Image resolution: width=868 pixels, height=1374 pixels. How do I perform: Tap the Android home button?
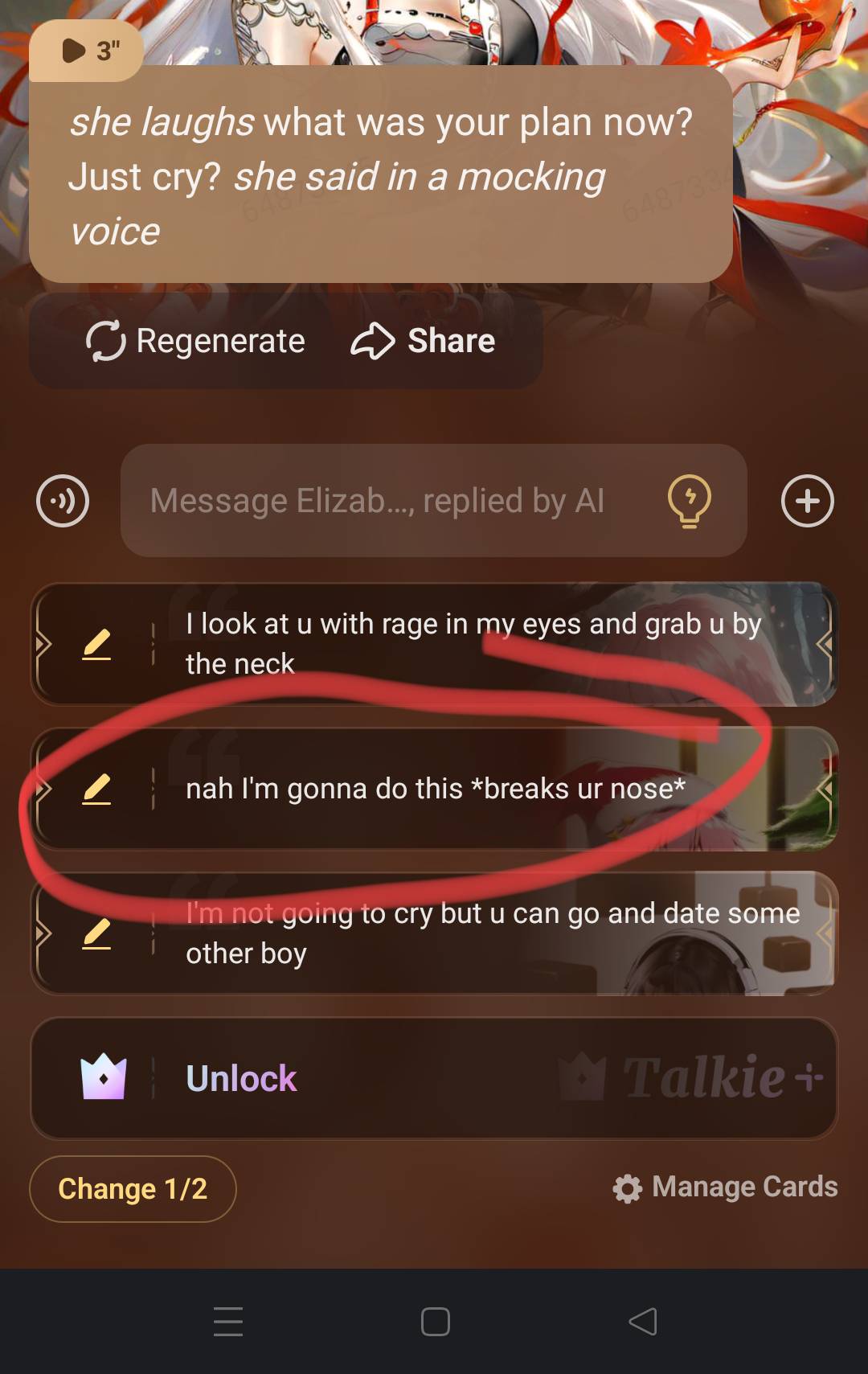[435, 1322]
